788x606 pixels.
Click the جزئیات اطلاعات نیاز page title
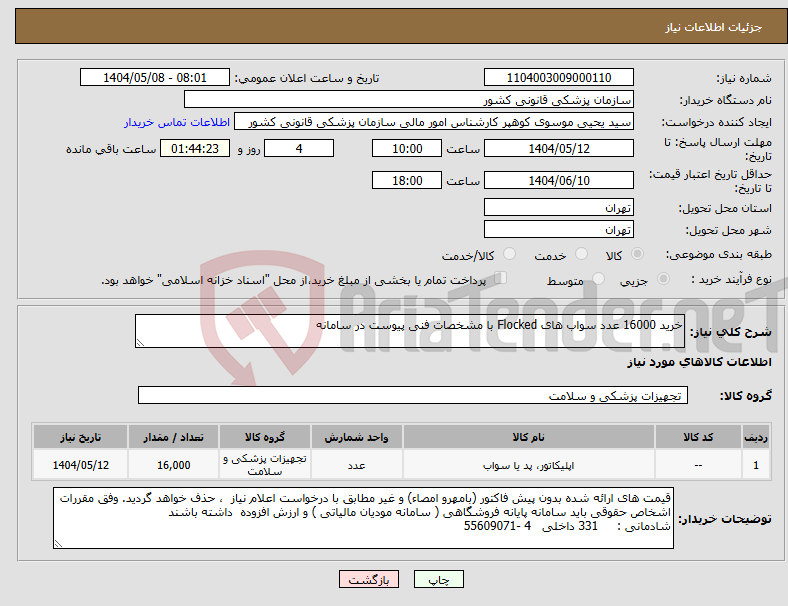[714, 27]
